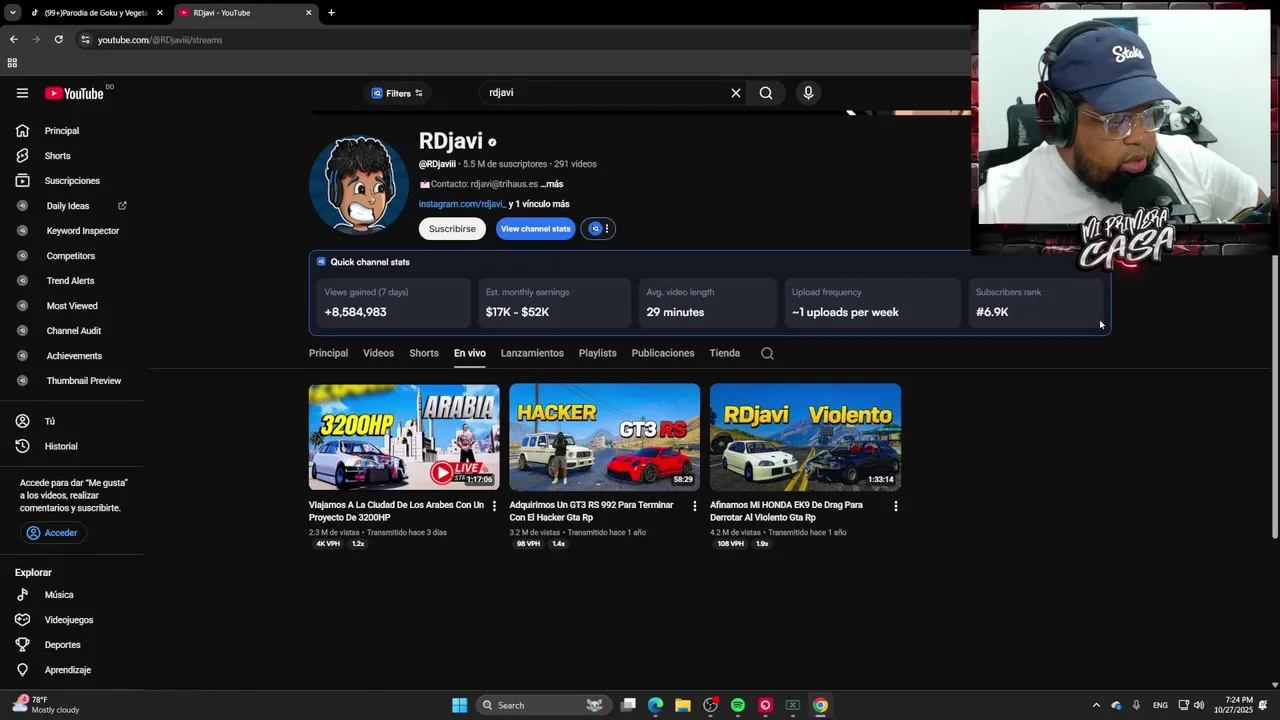Open RDjavi Violento thumbnail
This screenshot has height=720, width=1280.
point(805,437)
